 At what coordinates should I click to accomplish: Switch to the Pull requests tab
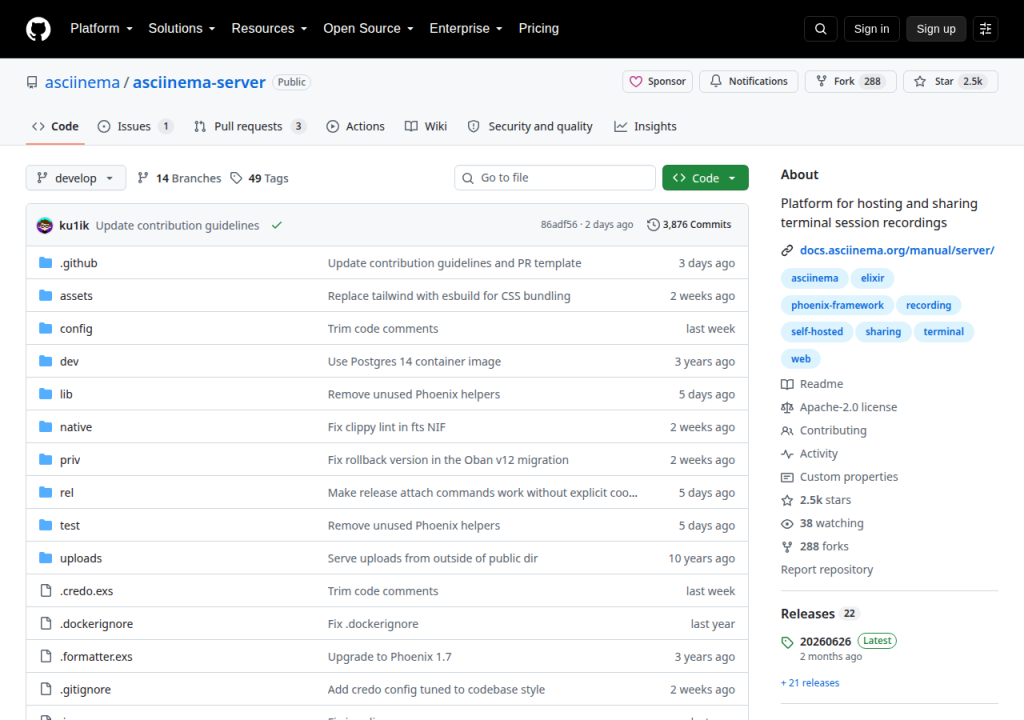click(249, 126)
